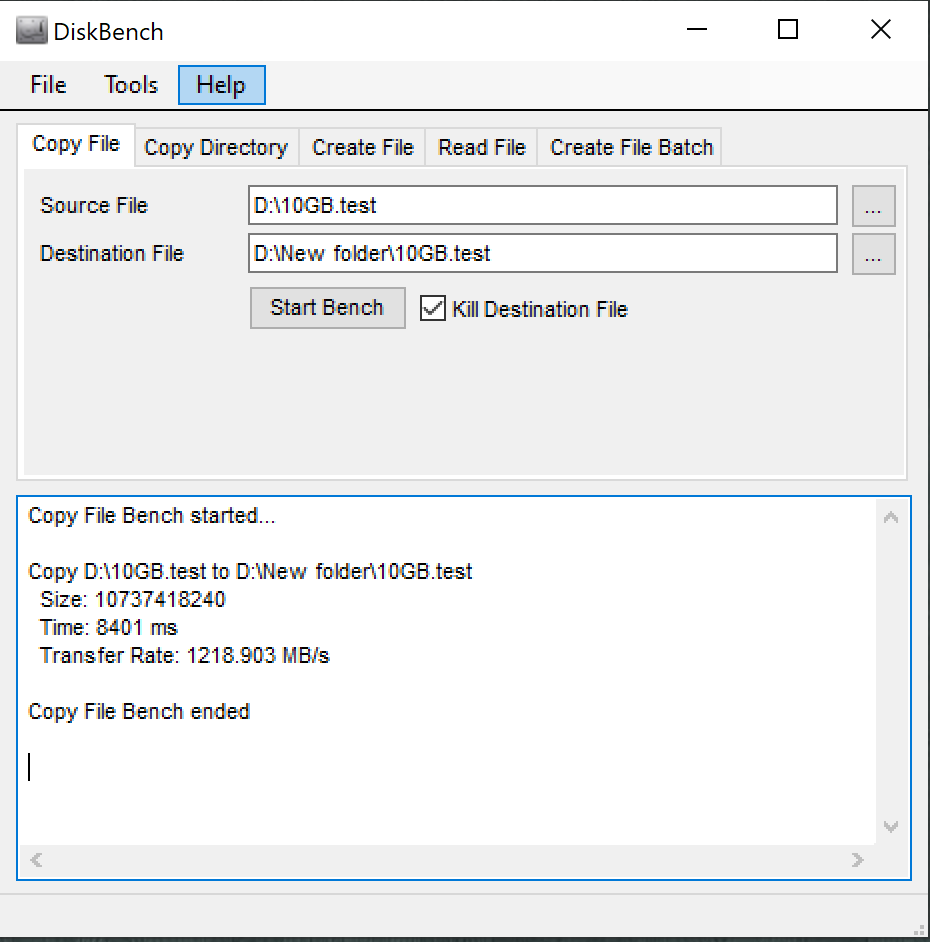
Task: Switch to the Copy Directory tab
Action: pos(216,147)
